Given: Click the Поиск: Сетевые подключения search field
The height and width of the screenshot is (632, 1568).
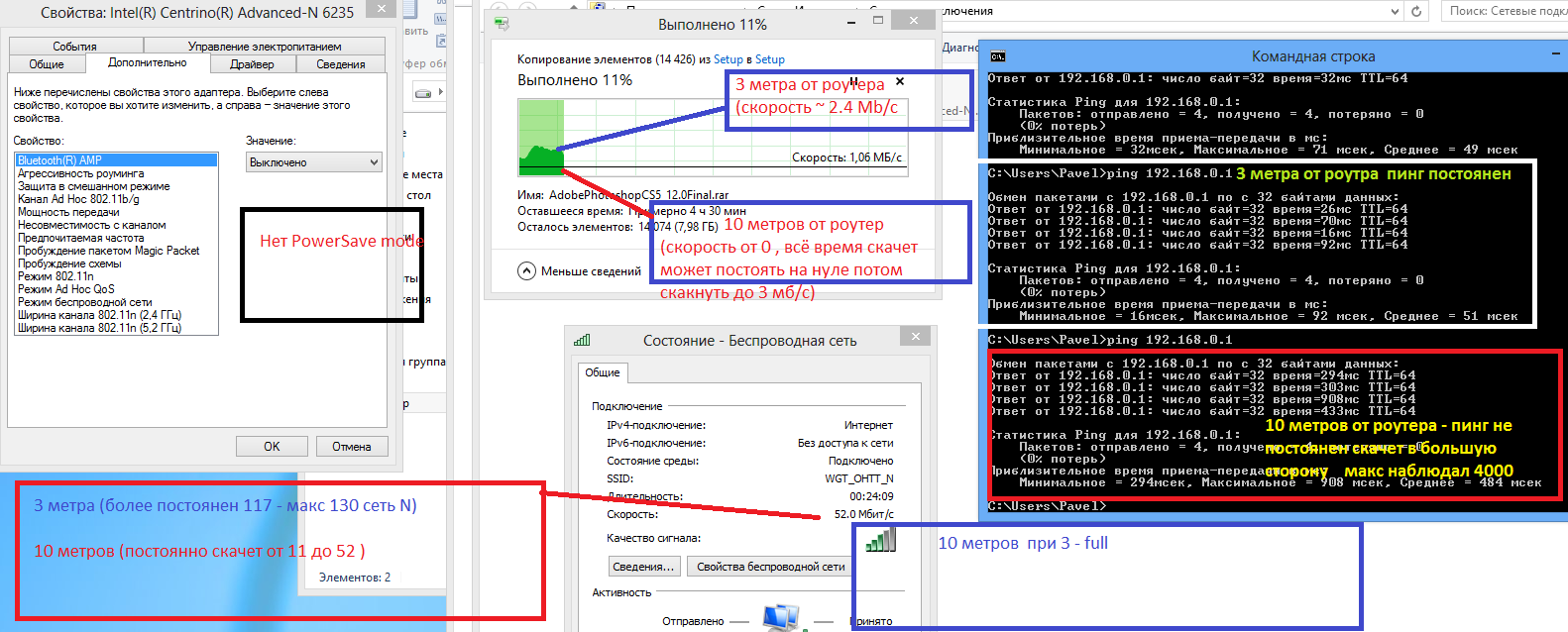Looking at the screenshot, I should 1505,11.
